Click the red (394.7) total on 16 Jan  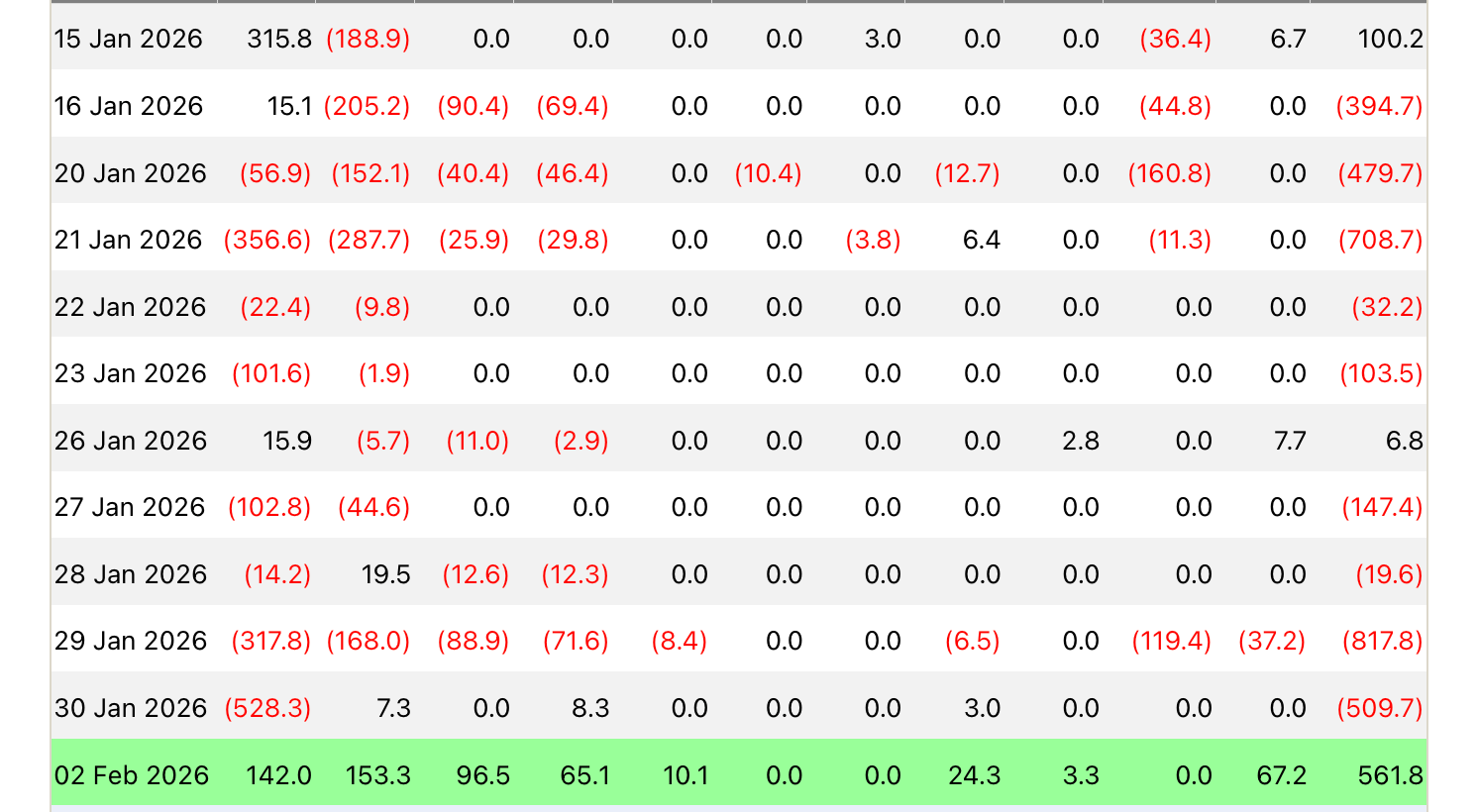[1379, 106]
